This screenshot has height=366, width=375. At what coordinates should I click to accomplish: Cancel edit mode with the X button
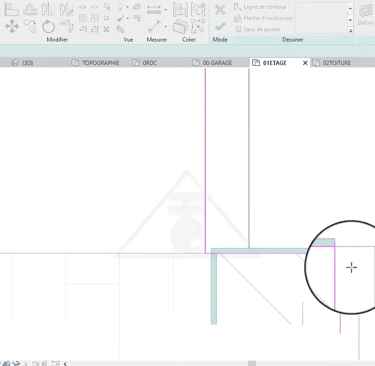(x=220, y=10)
